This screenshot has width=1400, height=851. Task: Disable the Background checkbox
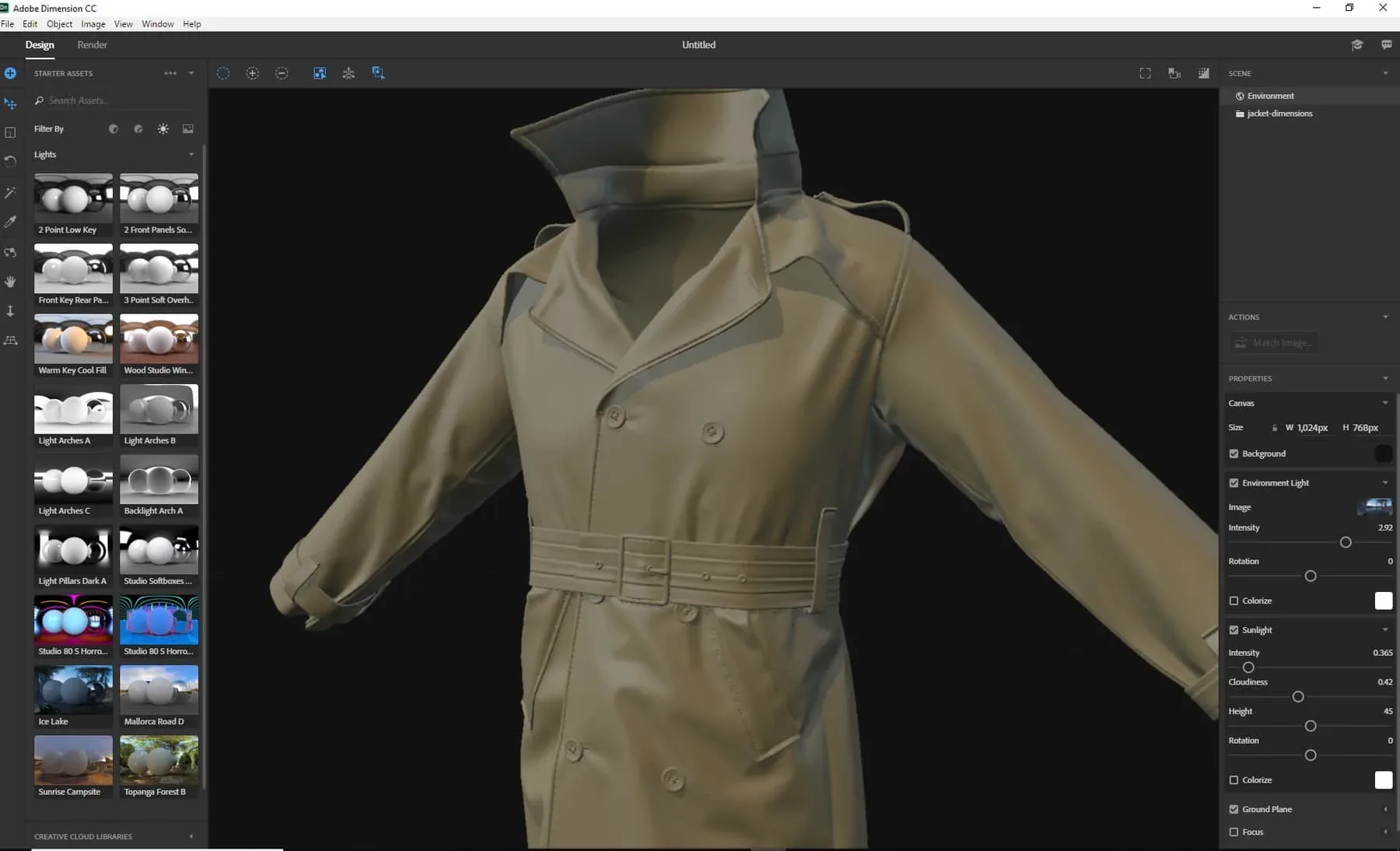tap(1234, 454)
